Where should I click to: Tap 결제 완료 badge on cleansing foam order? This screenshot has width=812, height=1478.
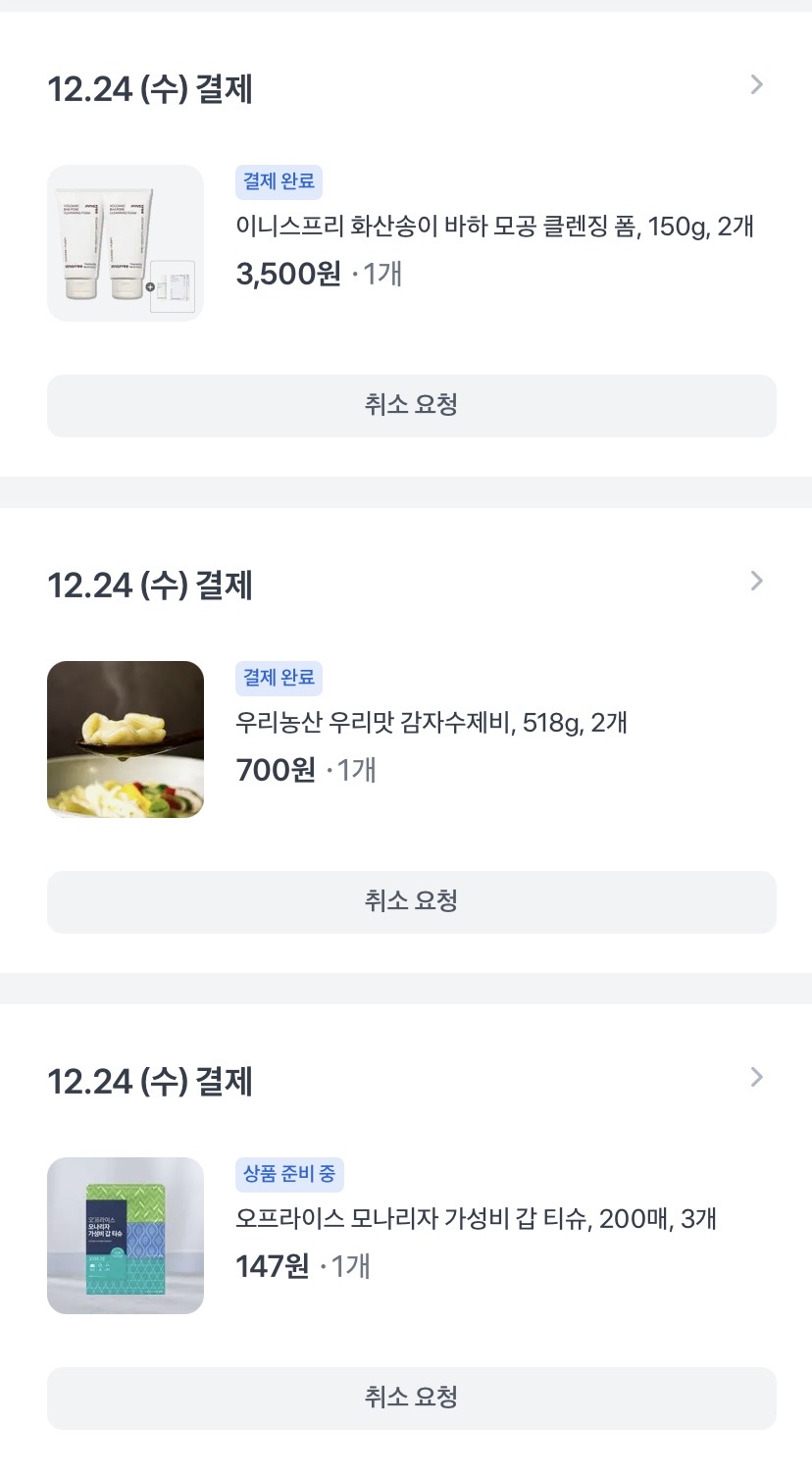coord(279,181)
